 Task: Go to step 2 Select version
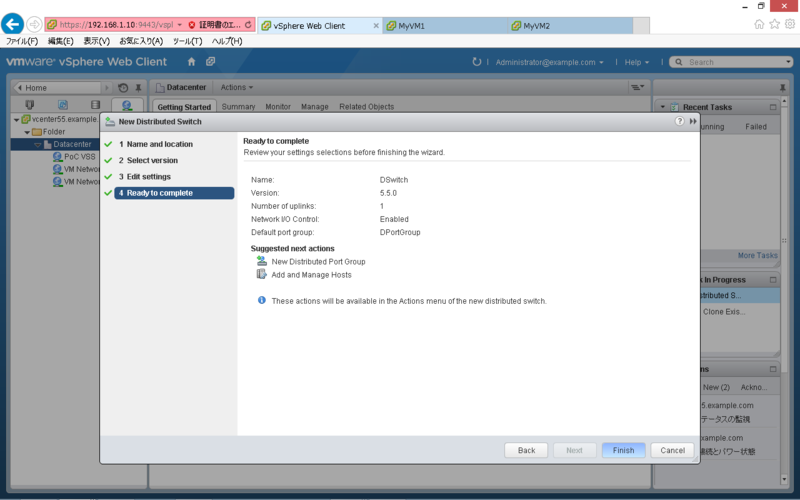point(148,160)
